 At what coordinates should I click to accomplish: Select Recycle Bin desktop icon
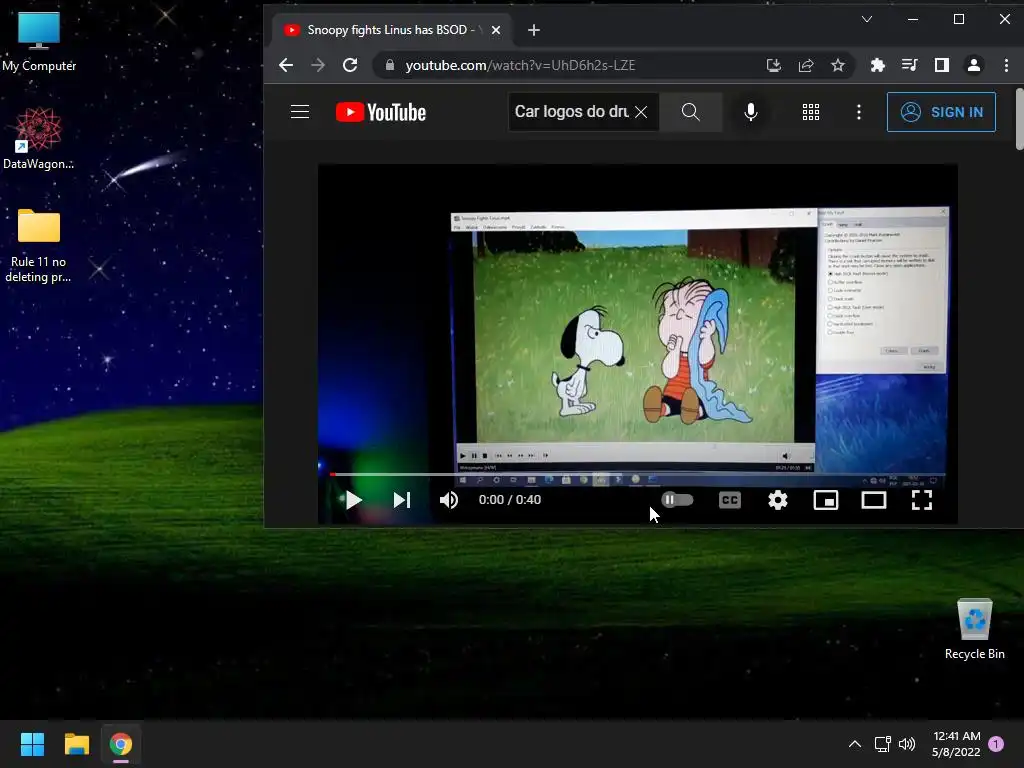(x=974, y=628)
